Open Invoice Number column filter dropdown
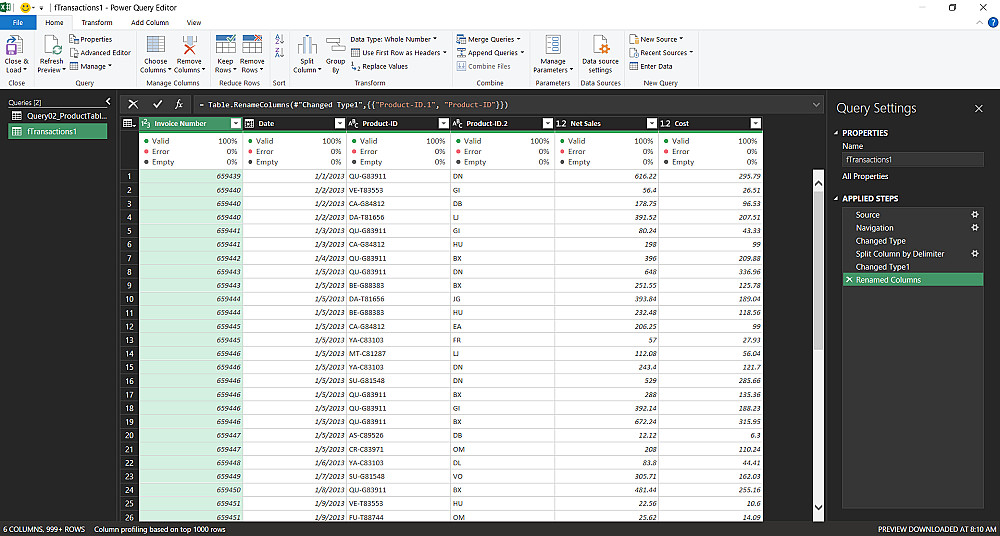This screenshot has height=536, width=1000. [235, 124]
